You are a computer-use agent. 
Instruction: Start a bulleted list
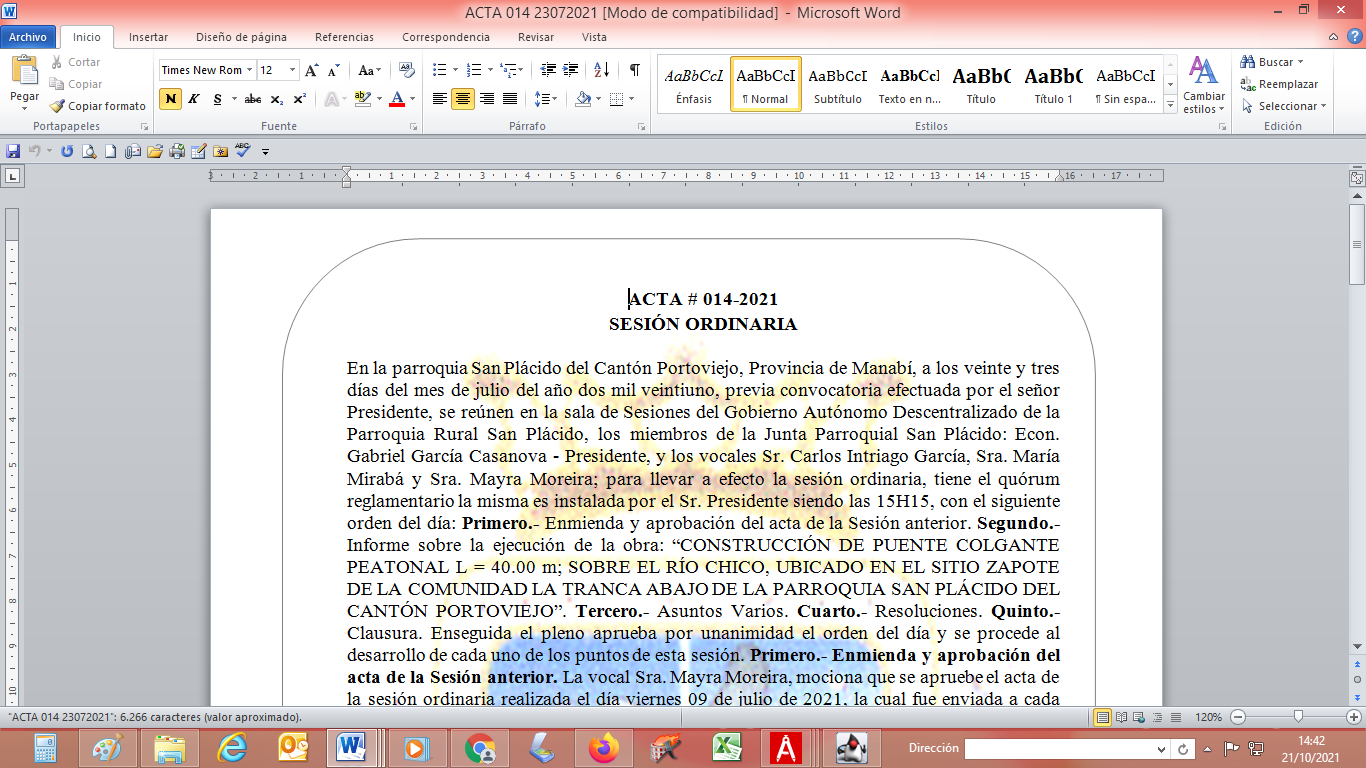pos(438,70)
